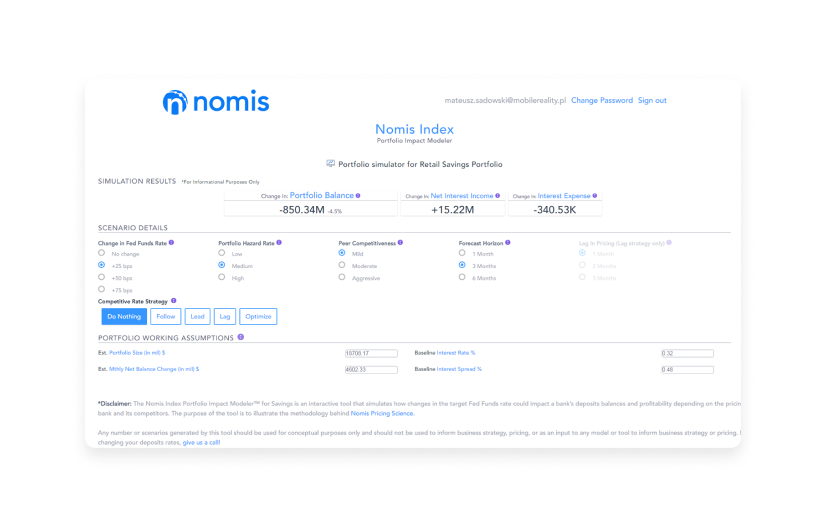Click the Change Password link
Screen dimensions: 825x525
coord(602,100)
